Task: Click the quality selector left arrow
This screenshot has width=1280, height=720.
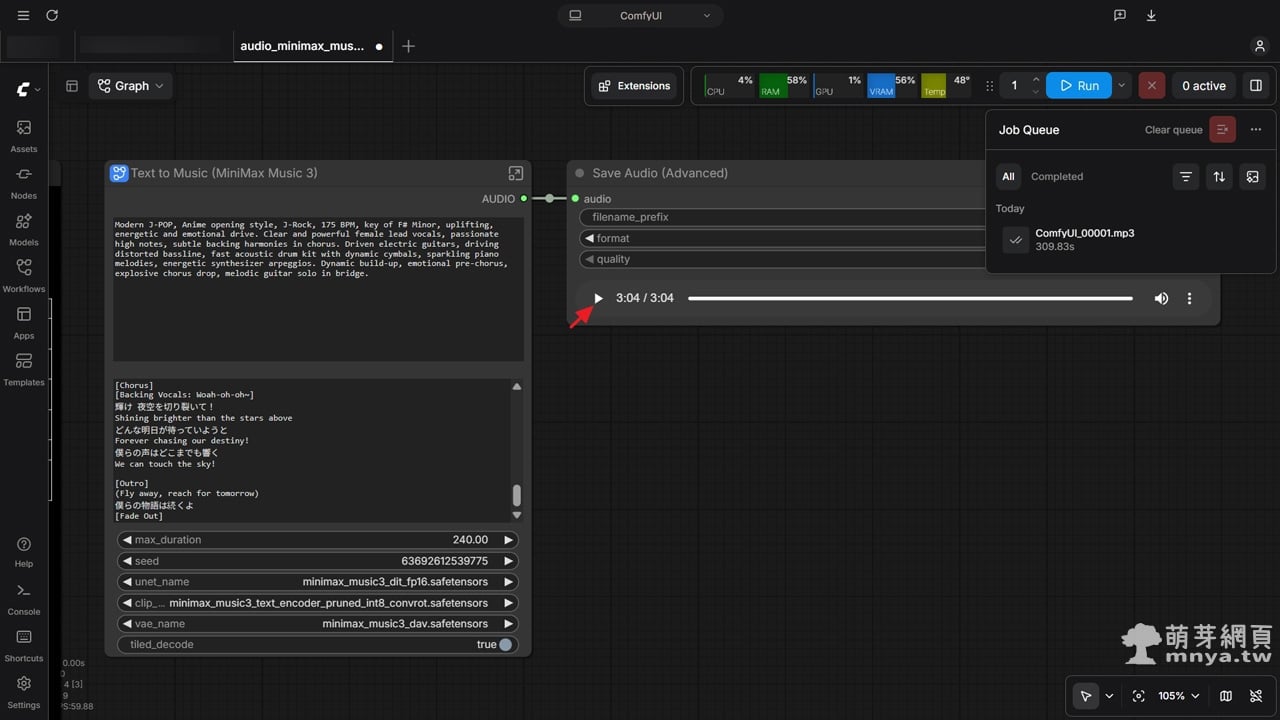Action: click(x=590, y=259)
